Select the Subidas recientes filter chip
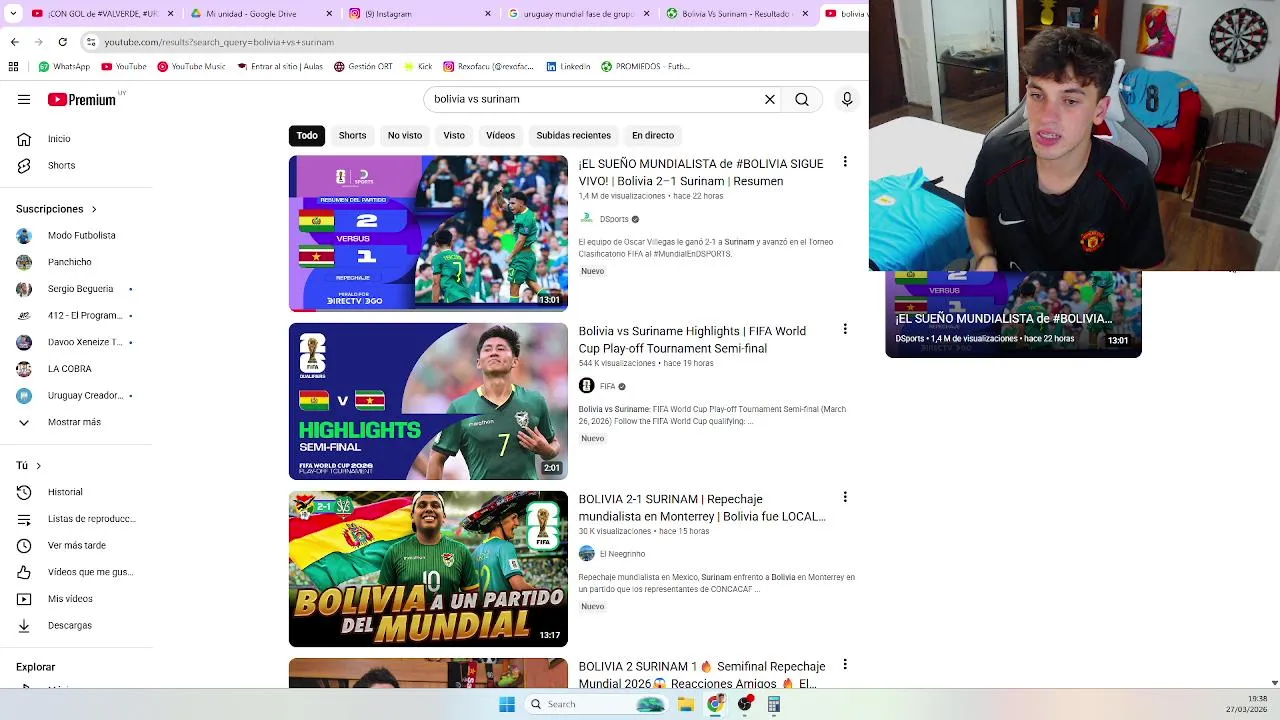Screen dimensions: 1280x720 [573, 135]
